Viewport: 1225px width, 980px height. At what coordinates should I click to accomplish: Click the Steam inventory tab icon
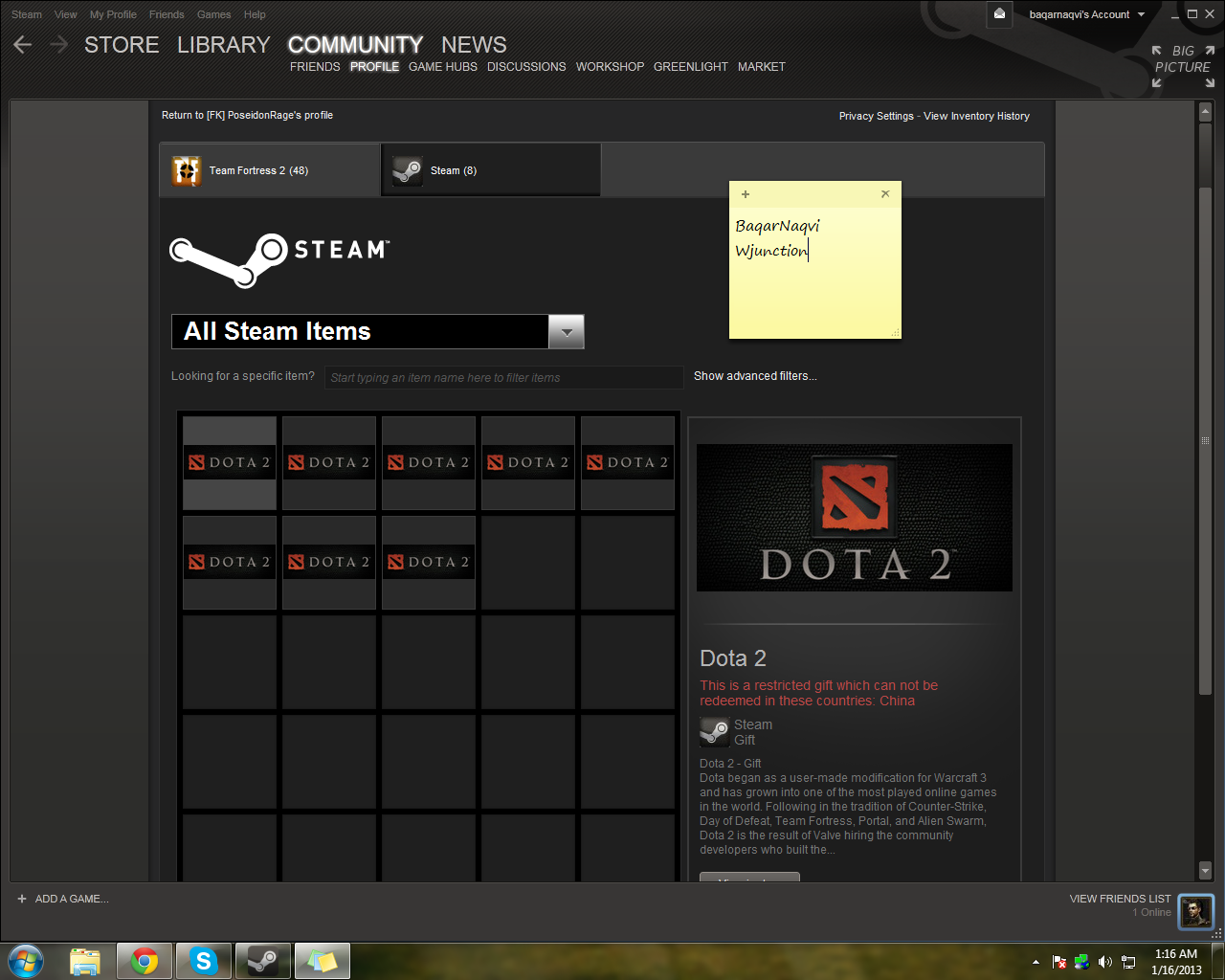(x=408, y=170)
